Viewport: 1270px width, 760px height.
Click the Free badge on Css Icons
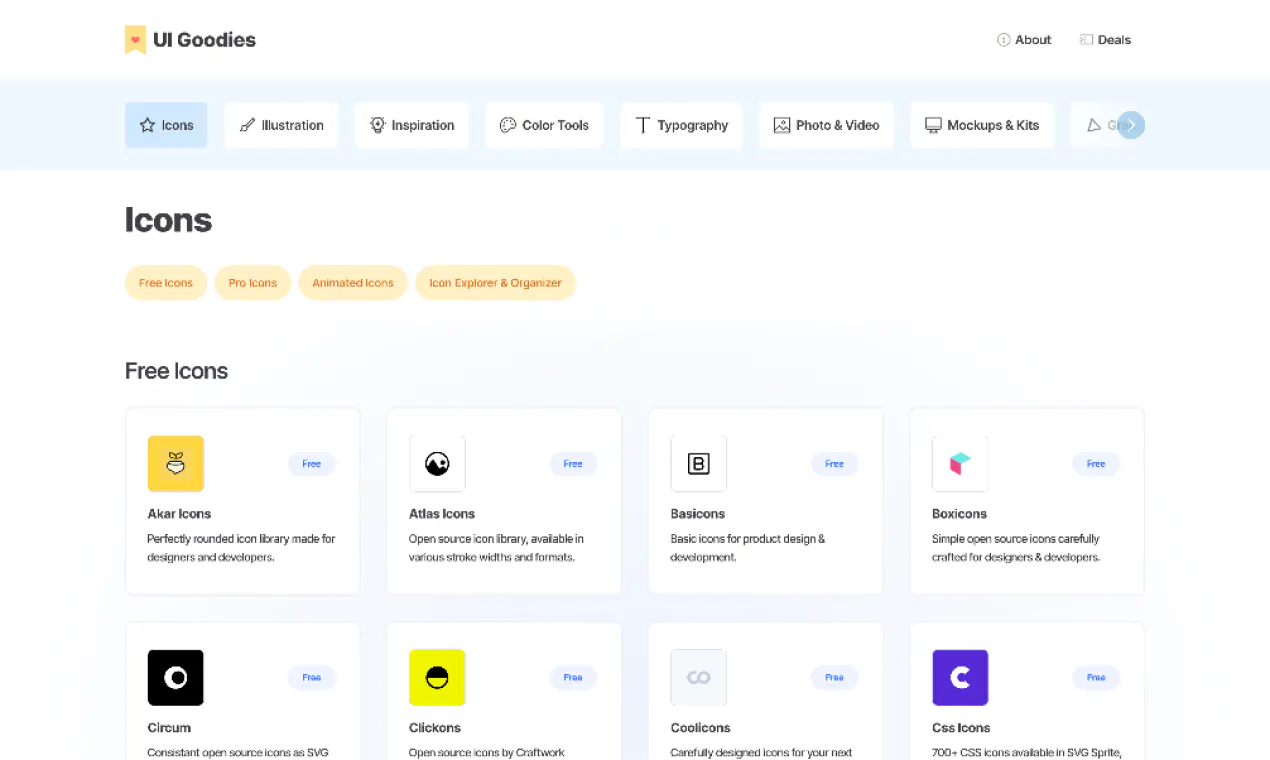coord(1096,678)
